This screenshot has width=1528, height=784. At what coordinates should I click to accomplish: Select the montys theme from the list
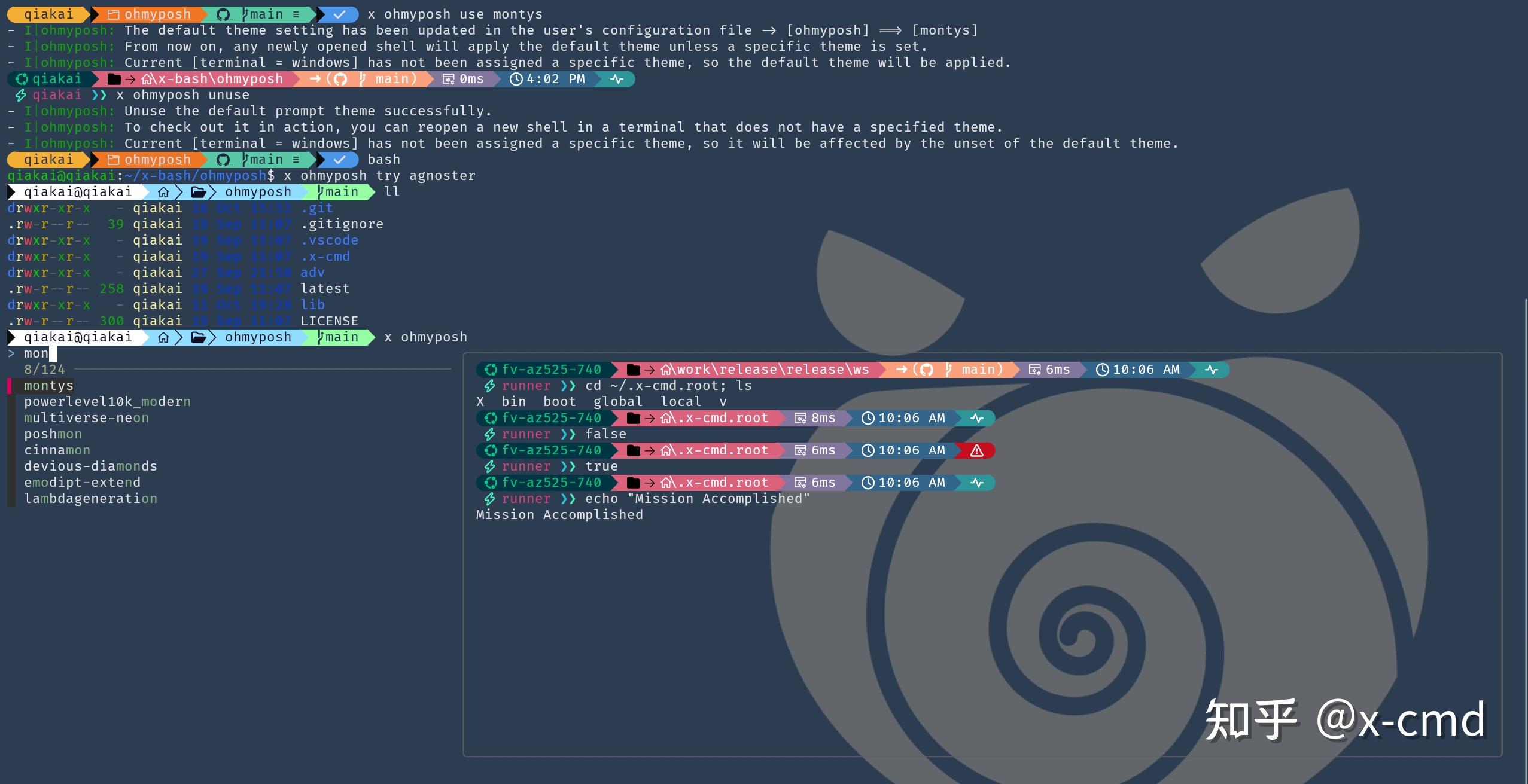48,385
